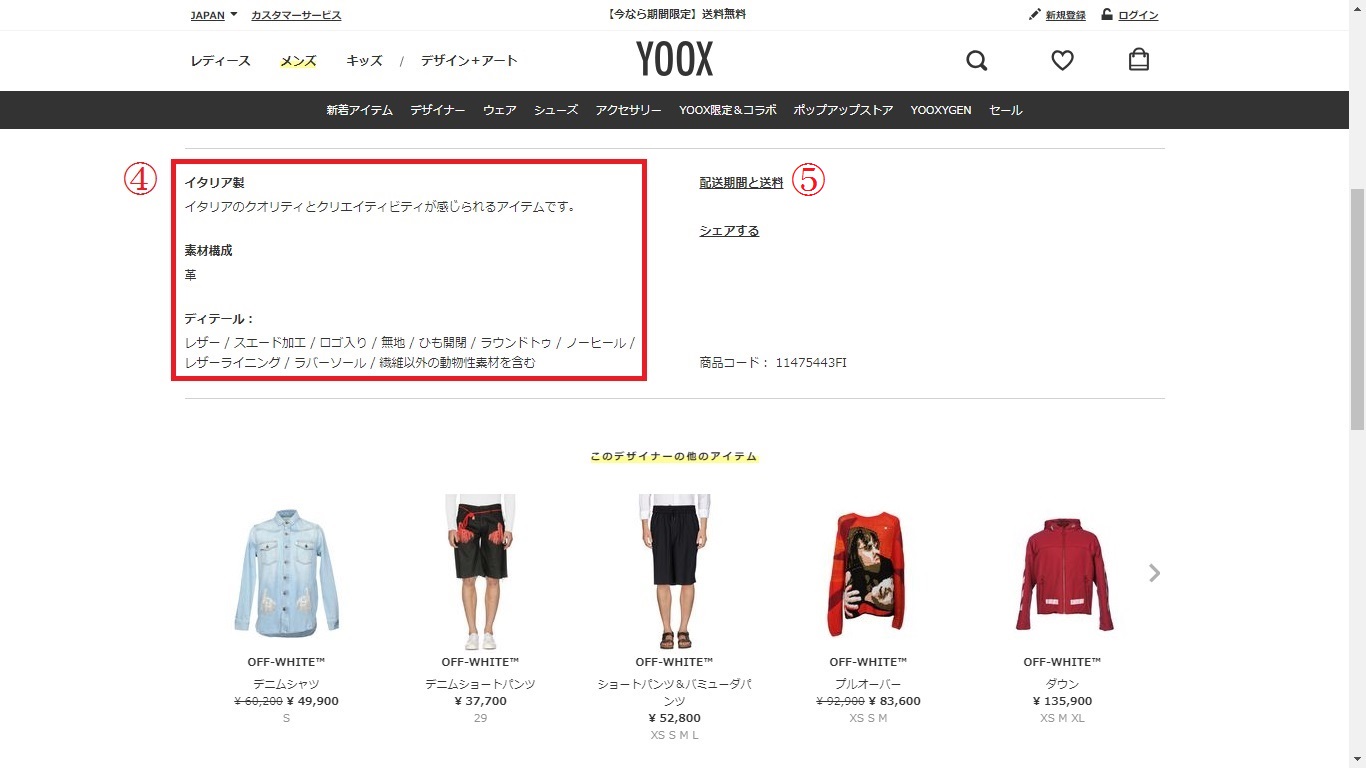Expand the JAPAN country dropdown

coord(214,15)
